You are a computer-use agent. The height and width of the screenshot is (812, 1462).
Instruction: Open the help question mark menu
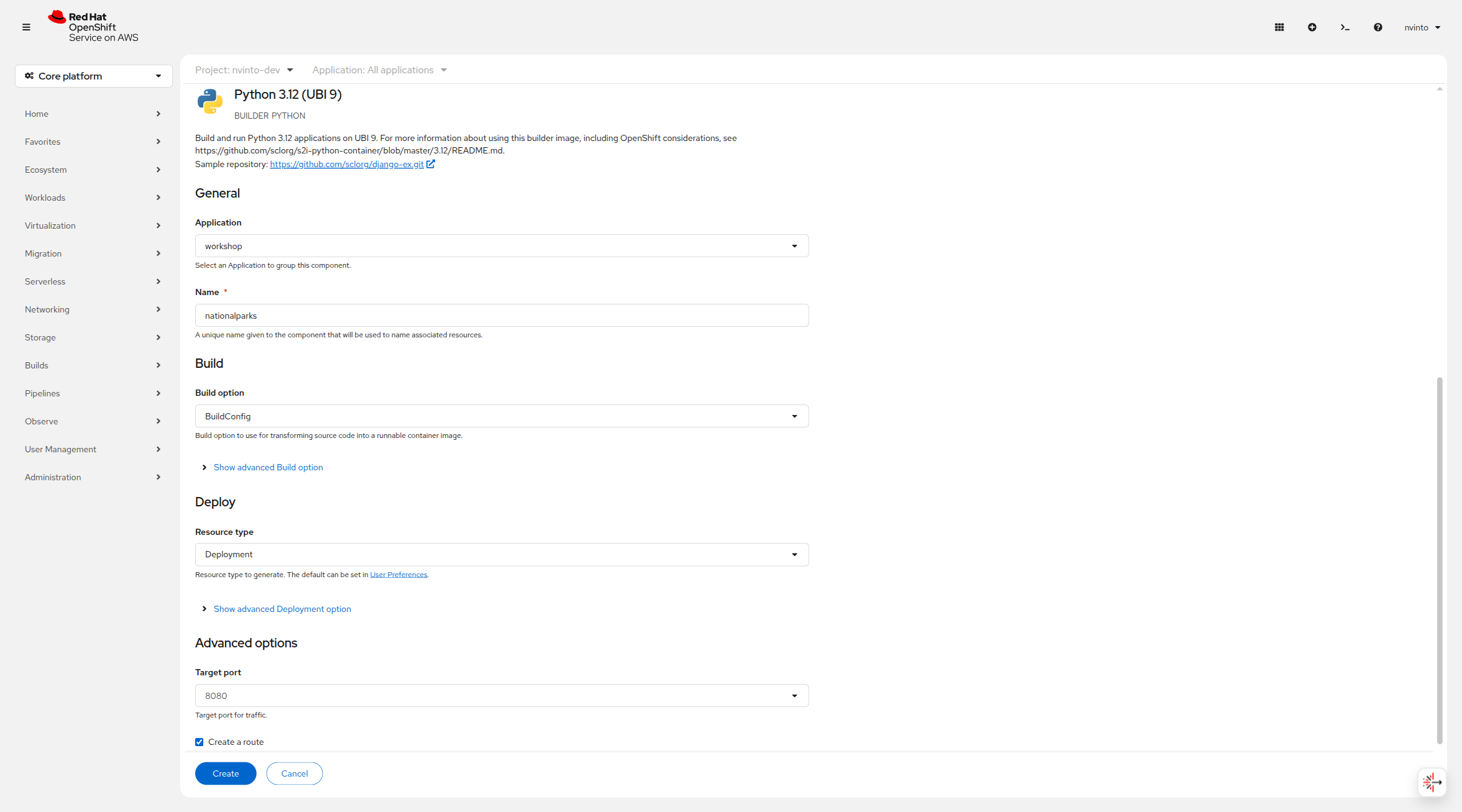pos(1378,27)
